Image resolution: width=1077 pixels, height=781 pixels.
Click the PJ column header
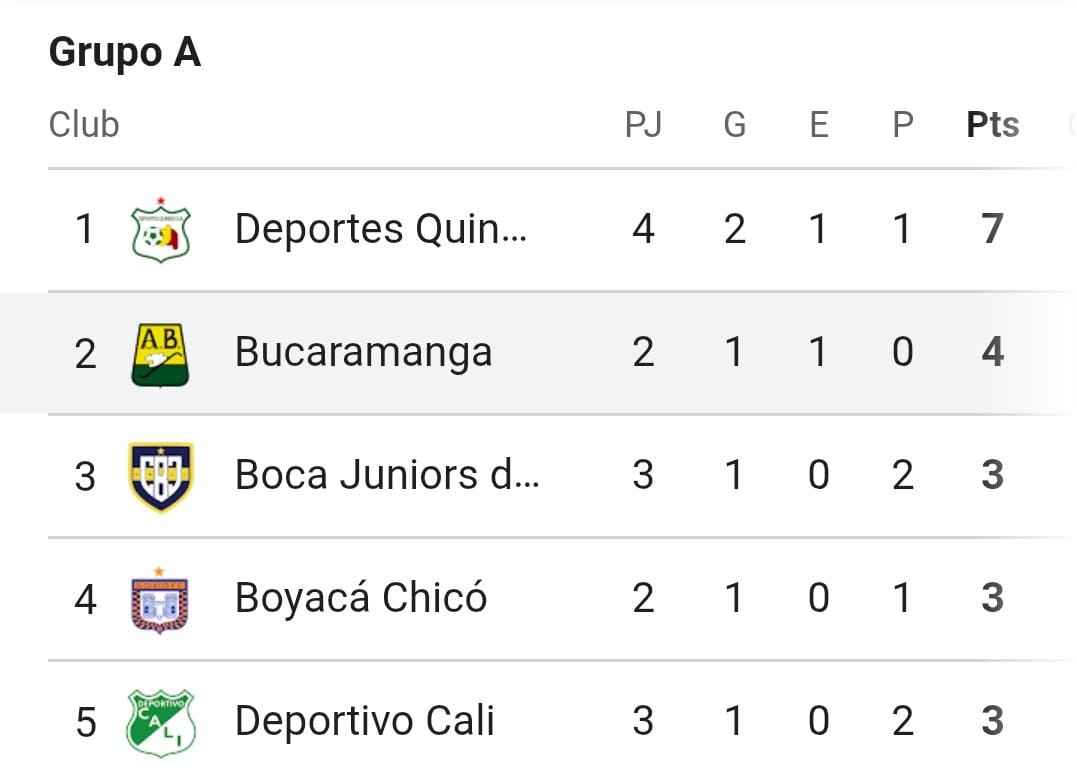(644, 125)
